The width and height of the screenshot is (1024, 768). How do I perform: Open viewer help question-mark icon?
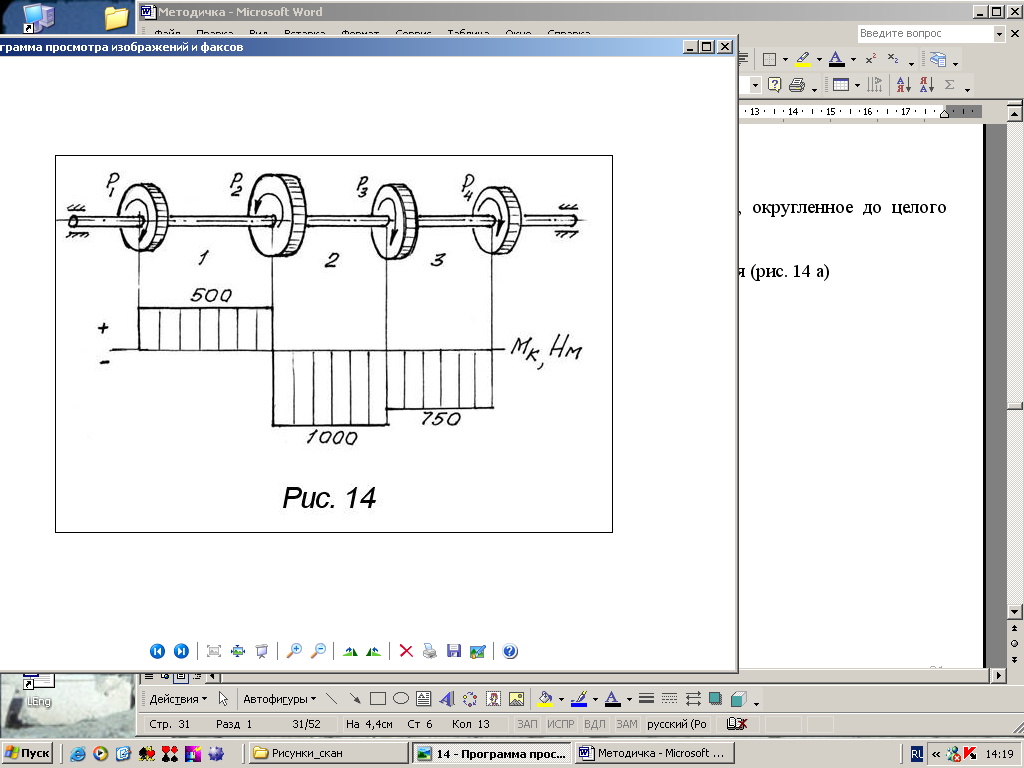click(x=510, y=651)
